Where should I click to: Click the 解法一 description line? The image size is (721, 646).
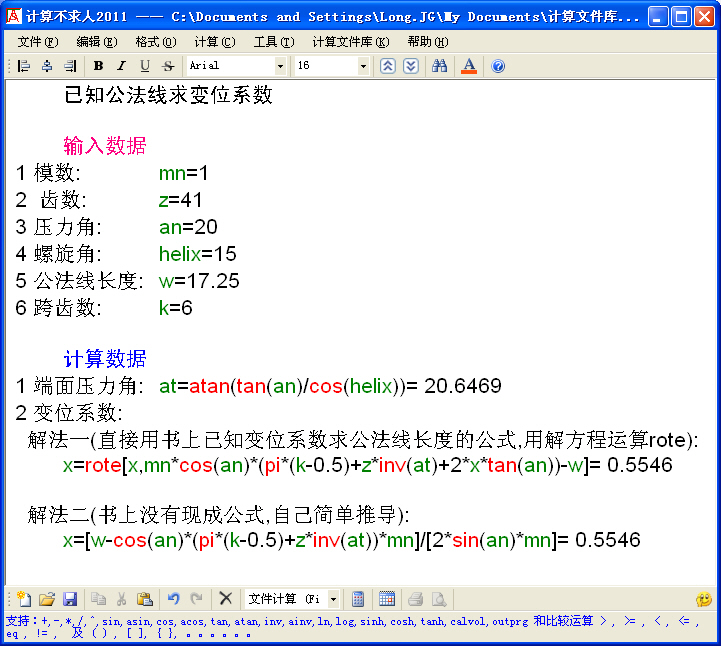[363, 440]
